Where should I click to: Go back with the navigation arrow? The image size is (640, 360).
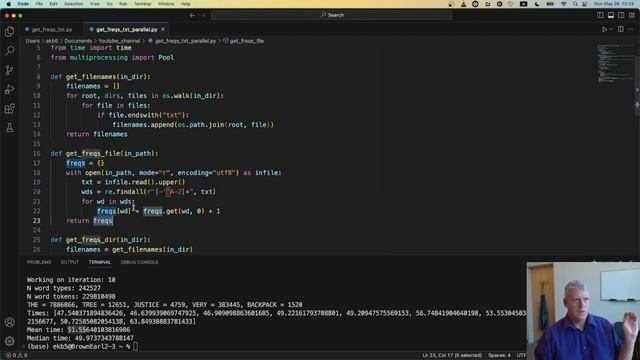[192, 15]
